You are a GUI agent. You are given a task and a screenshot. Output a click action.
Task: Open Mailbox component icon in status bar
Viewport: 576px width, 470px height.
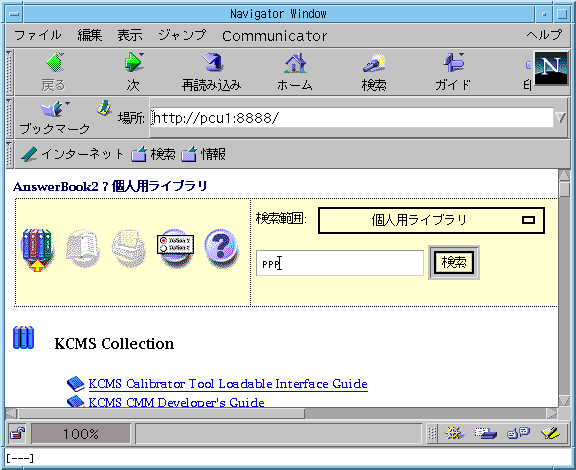[485, 434]
